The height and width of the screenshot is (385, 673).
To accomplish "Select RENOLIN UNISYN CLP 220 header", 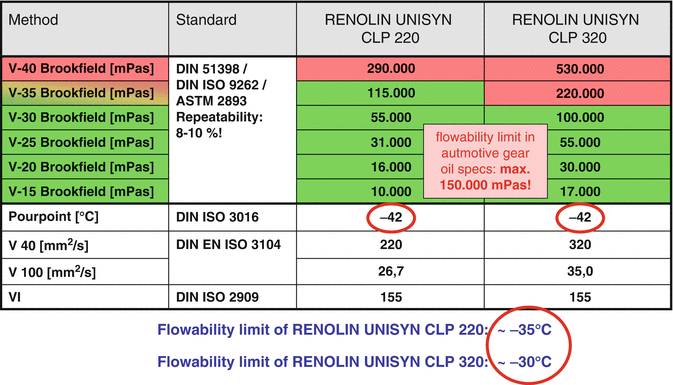I will [x=390, y=29].
